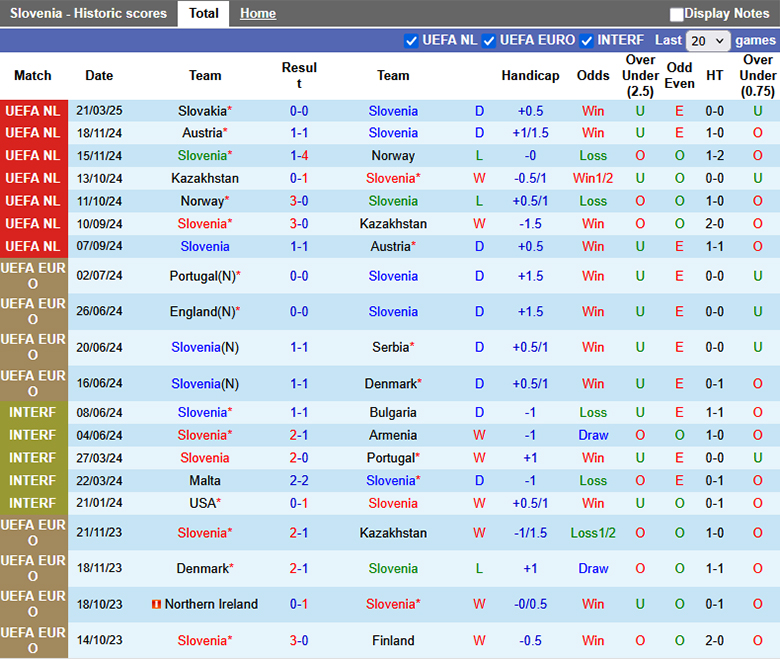Select the Match column header

(33, 76)
